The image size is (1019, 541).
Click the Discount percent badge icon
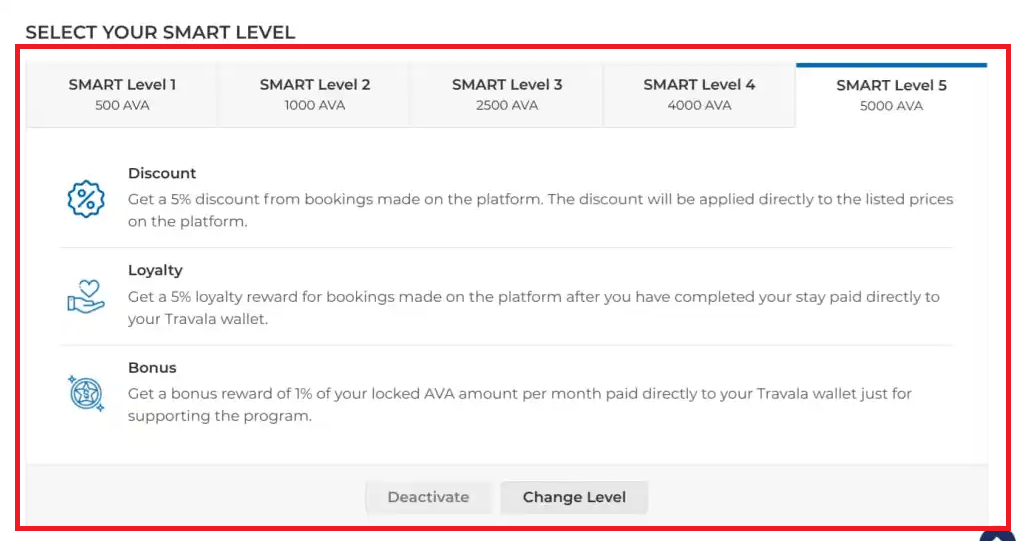(x=85, y=199)
